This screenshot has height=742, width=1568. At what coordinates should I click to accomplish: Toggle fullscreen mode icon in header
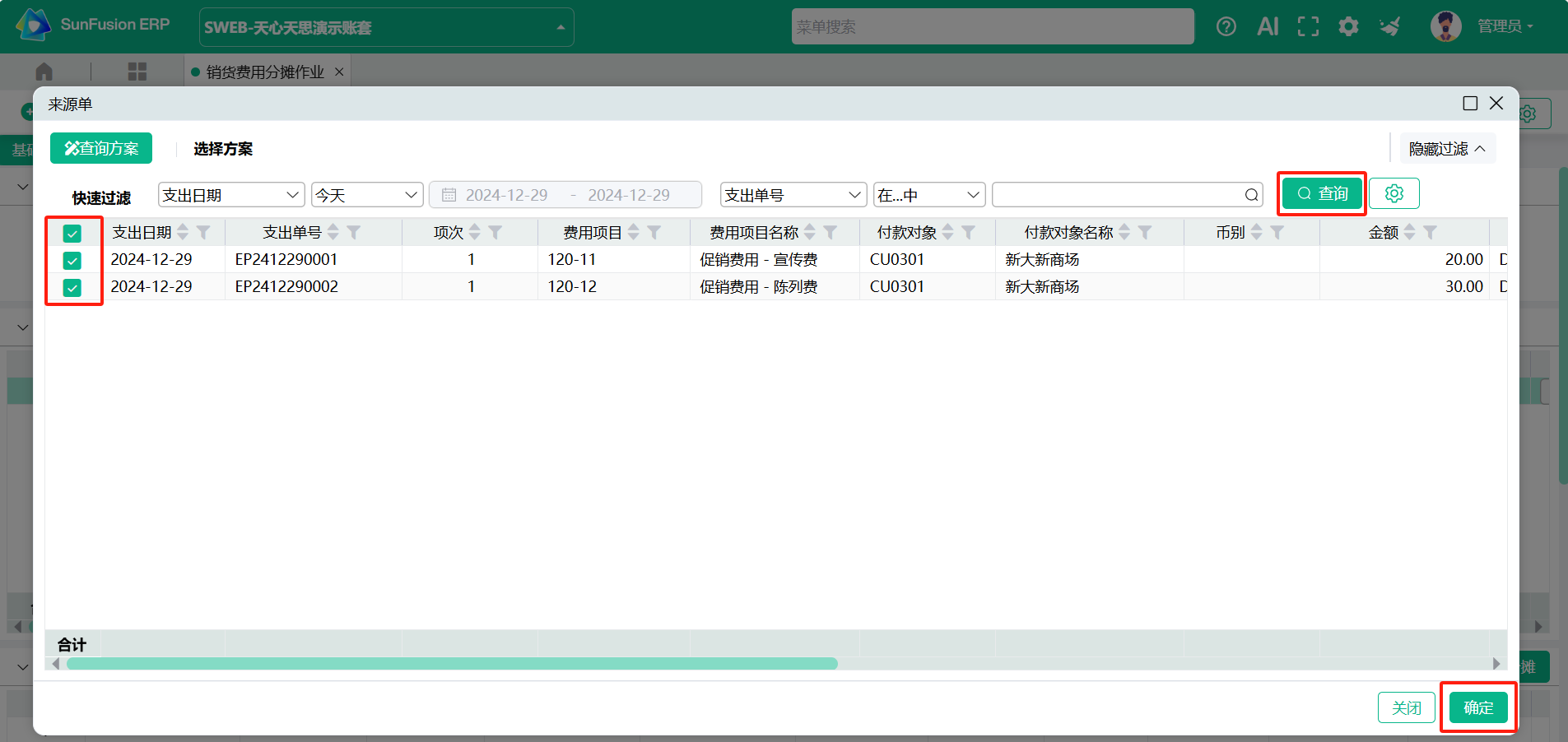pyautogui.click(x=1308, y=26)
